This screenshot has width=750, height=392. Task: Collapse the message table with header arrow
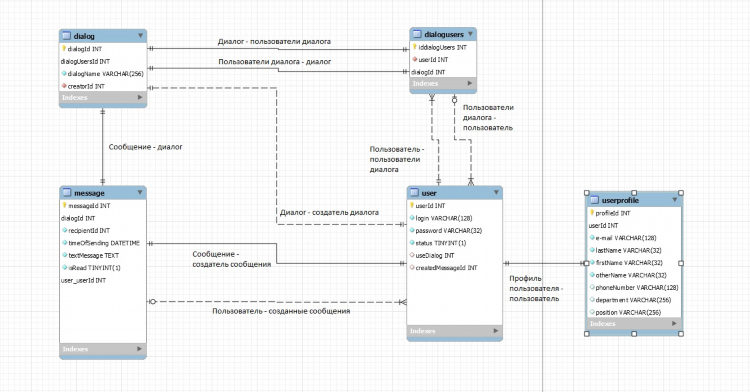coord(140,192)
